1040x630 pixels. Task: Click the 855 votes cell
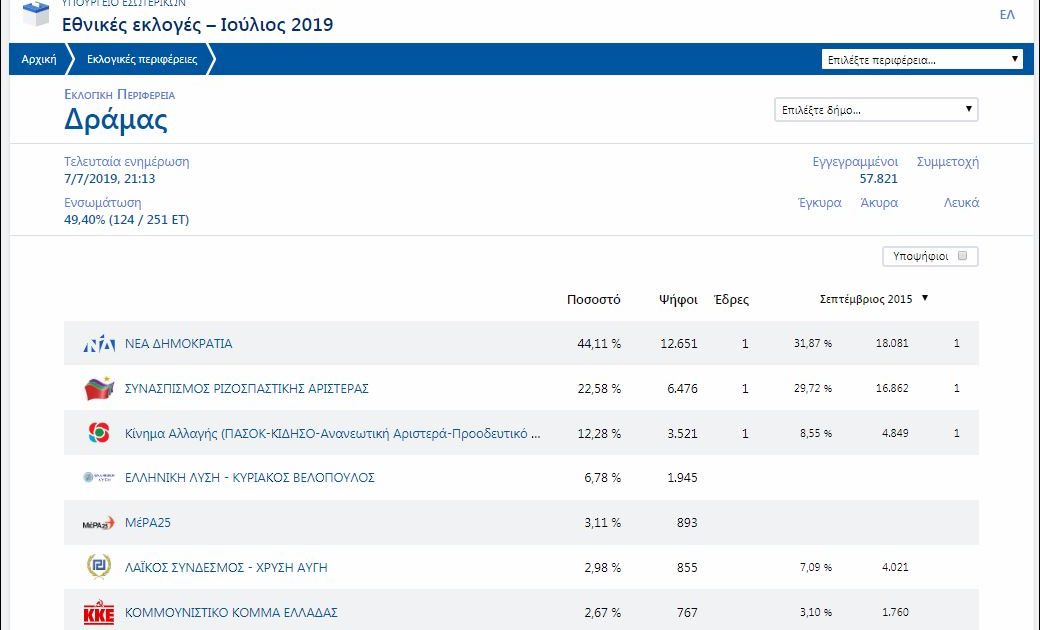coord(687,568)
